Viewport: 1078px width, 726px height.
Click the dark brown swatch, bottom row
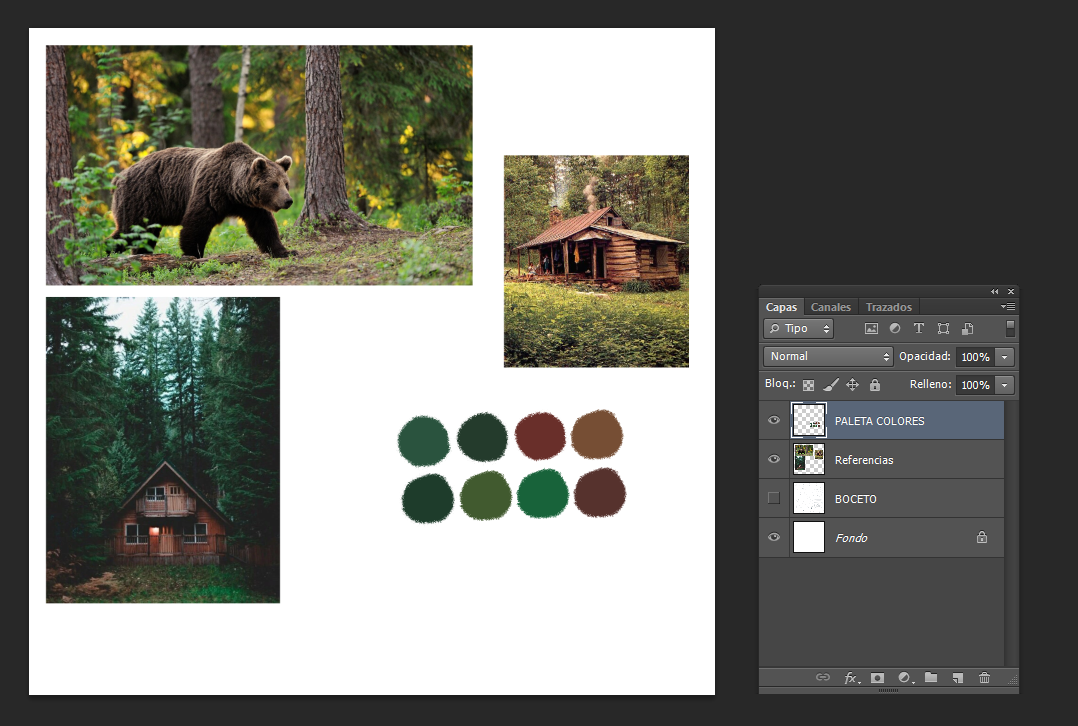[x=600, y=492]
